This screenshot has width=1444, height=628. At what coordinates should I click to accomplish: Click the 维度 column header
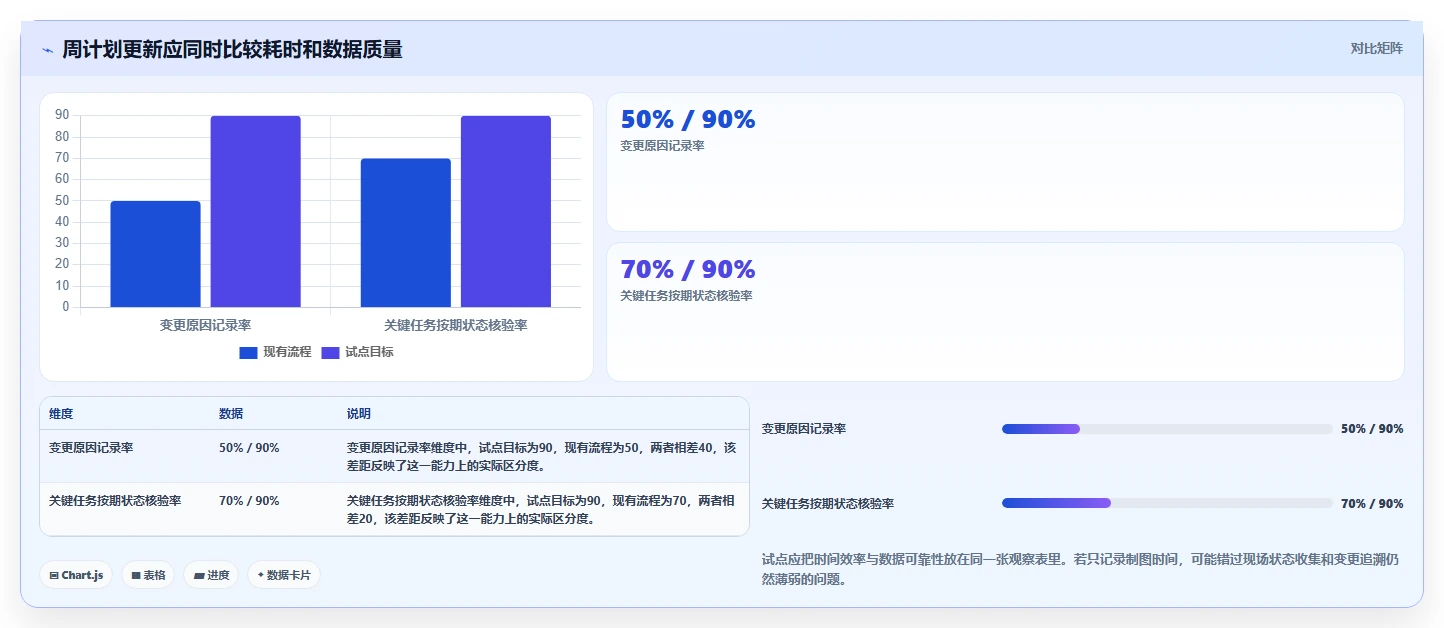61,414
